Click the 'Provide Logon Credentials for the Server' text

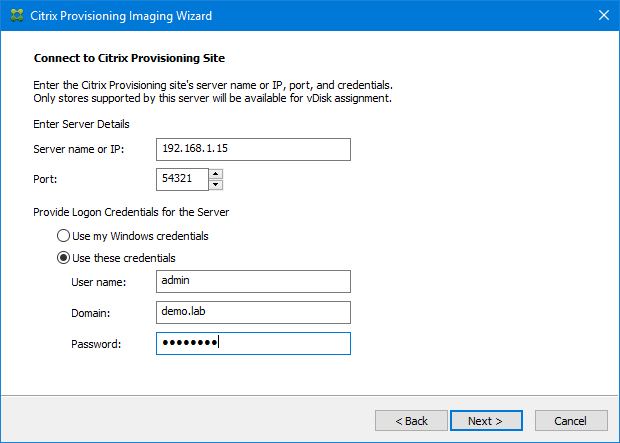131,212
